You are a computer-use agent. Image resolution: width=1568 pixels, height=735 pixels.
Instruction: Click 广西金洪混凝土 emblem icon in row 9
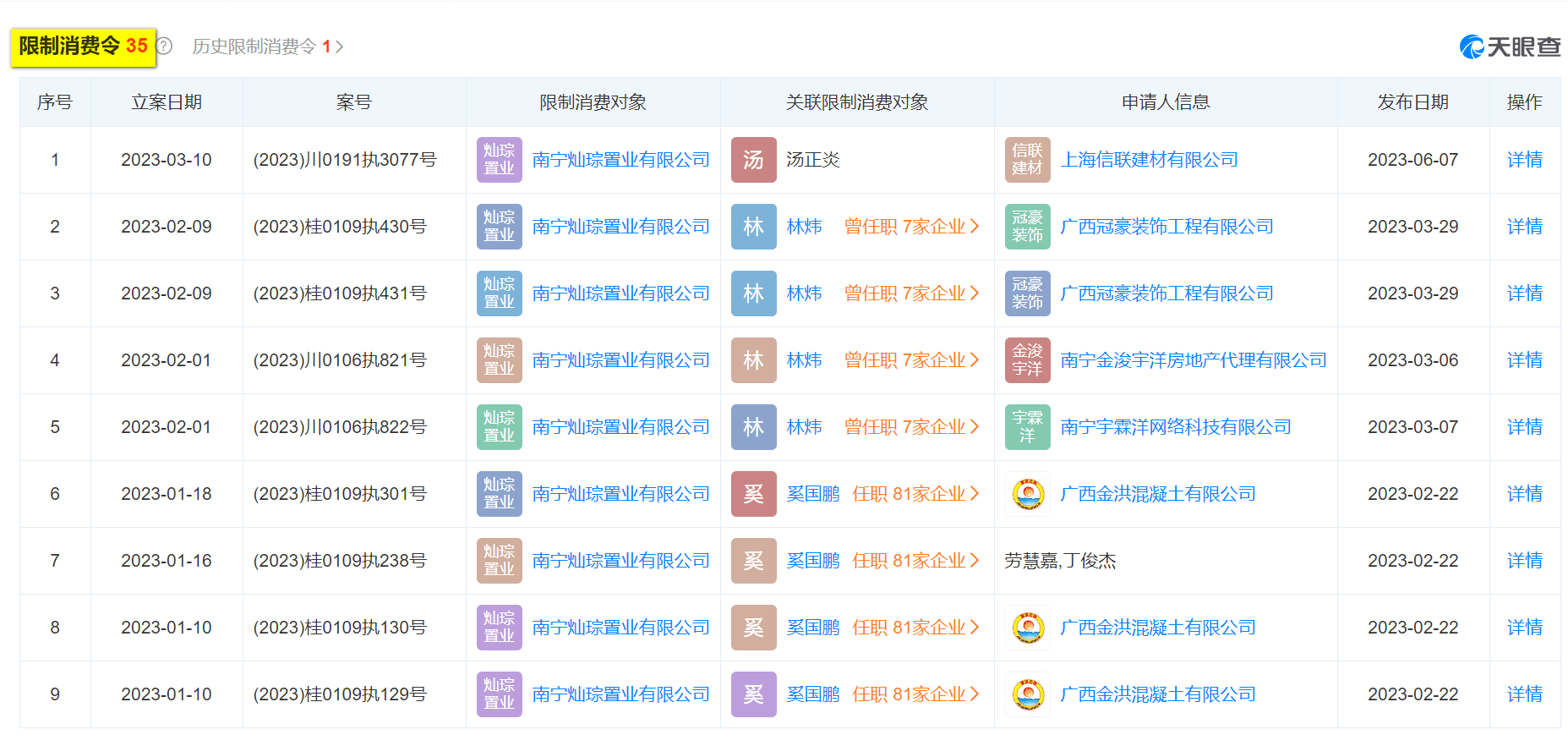tap(1028, 694)
